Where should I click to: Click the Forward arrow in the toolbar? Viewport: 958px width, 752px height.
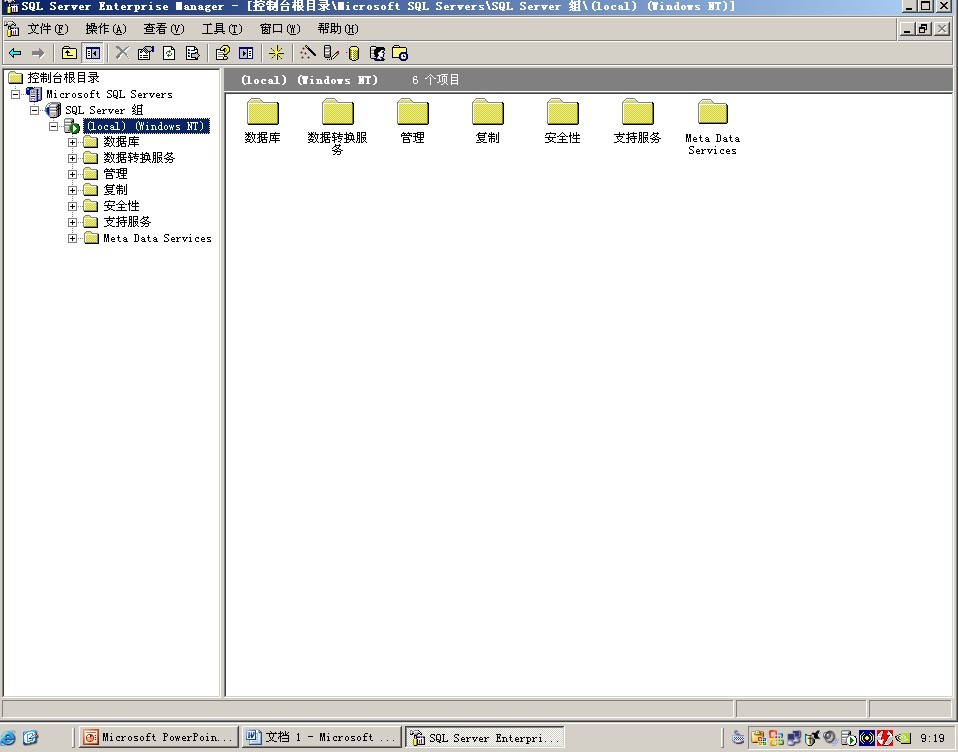(x=38, y=53)
